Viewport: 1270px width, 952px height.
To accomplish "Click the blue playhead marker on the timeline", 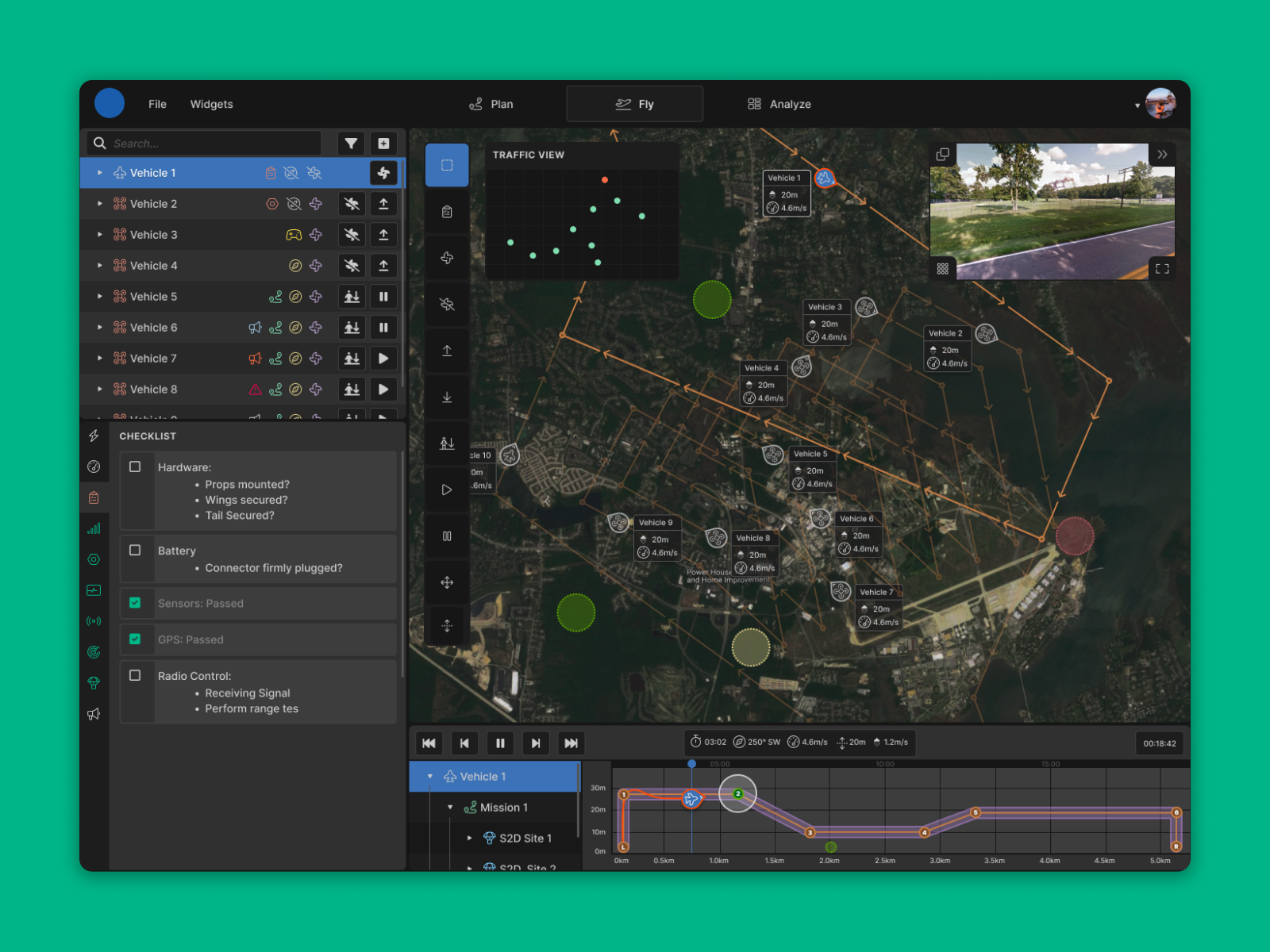I will click(691, 764).
